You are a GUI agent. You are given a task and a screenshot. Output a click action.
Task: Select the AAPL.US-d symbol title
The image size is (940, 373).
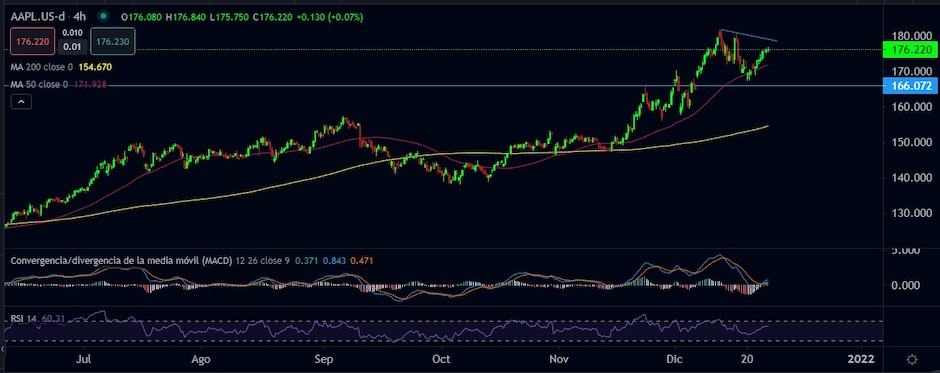point(39,17)
